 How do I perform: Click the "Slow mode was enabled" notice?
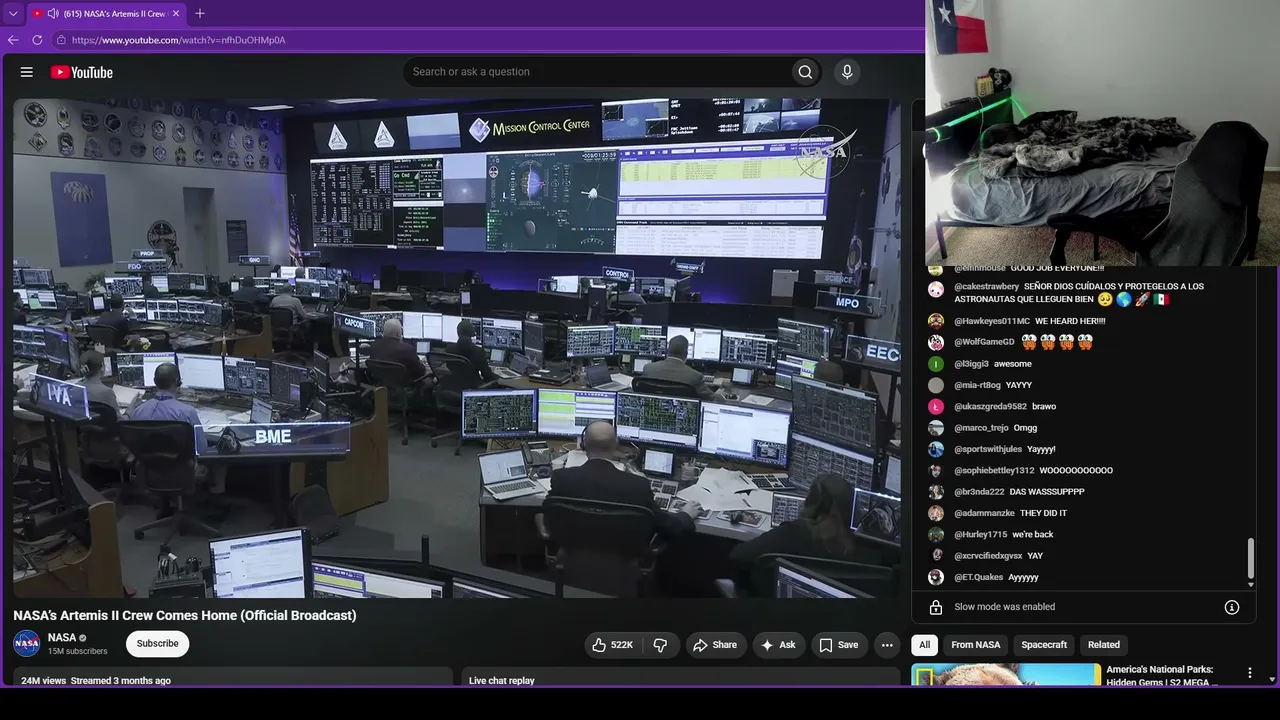point(1004,607)
